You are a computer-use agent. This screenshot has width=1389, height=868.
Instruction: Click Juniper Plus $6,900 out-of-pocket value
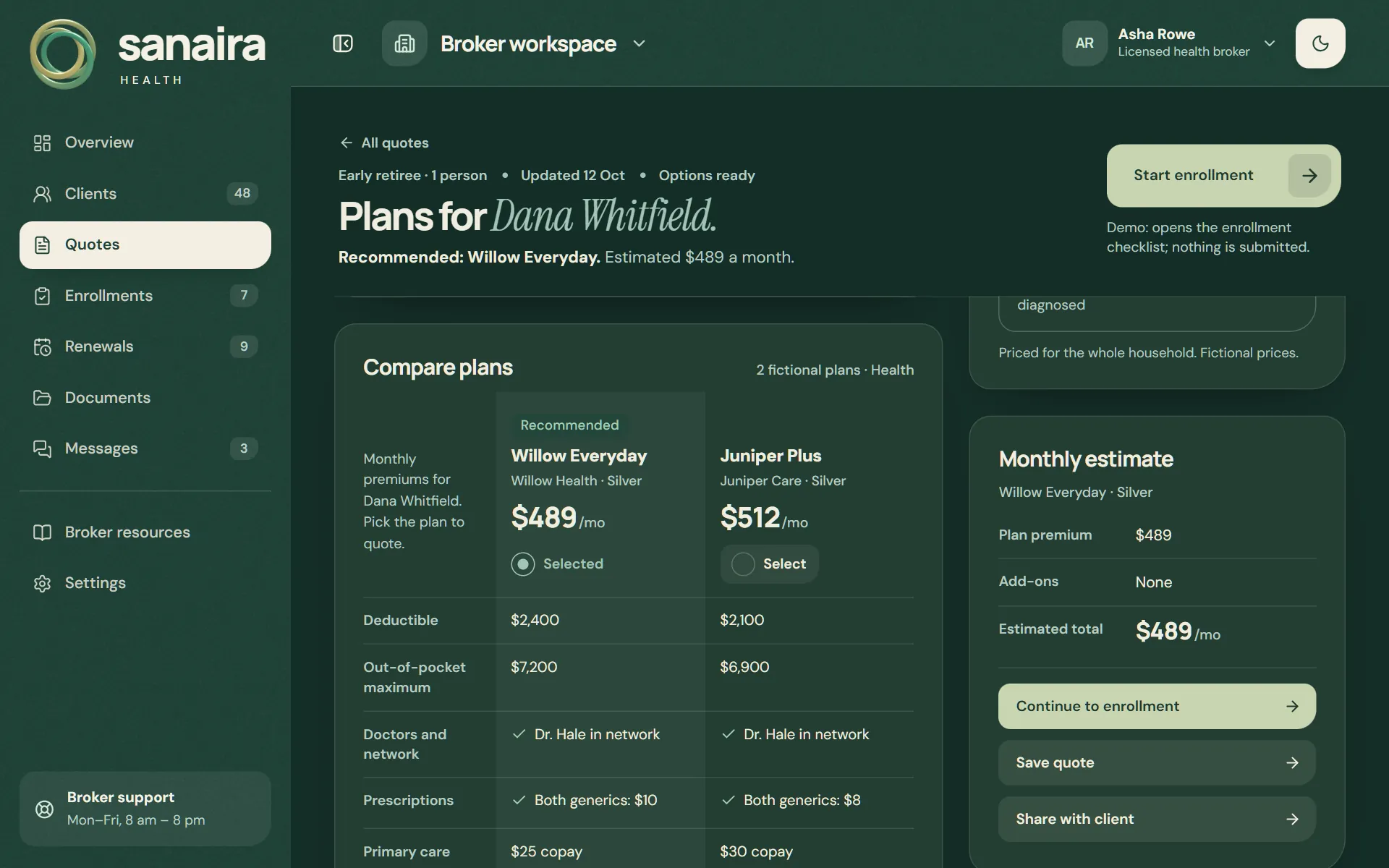tap(744, 667)
